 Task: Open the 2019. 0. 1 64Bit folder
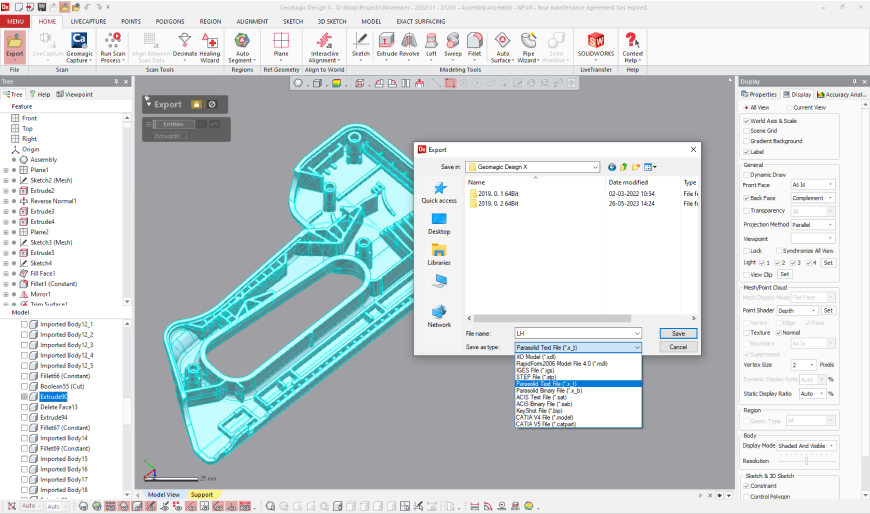498,194
